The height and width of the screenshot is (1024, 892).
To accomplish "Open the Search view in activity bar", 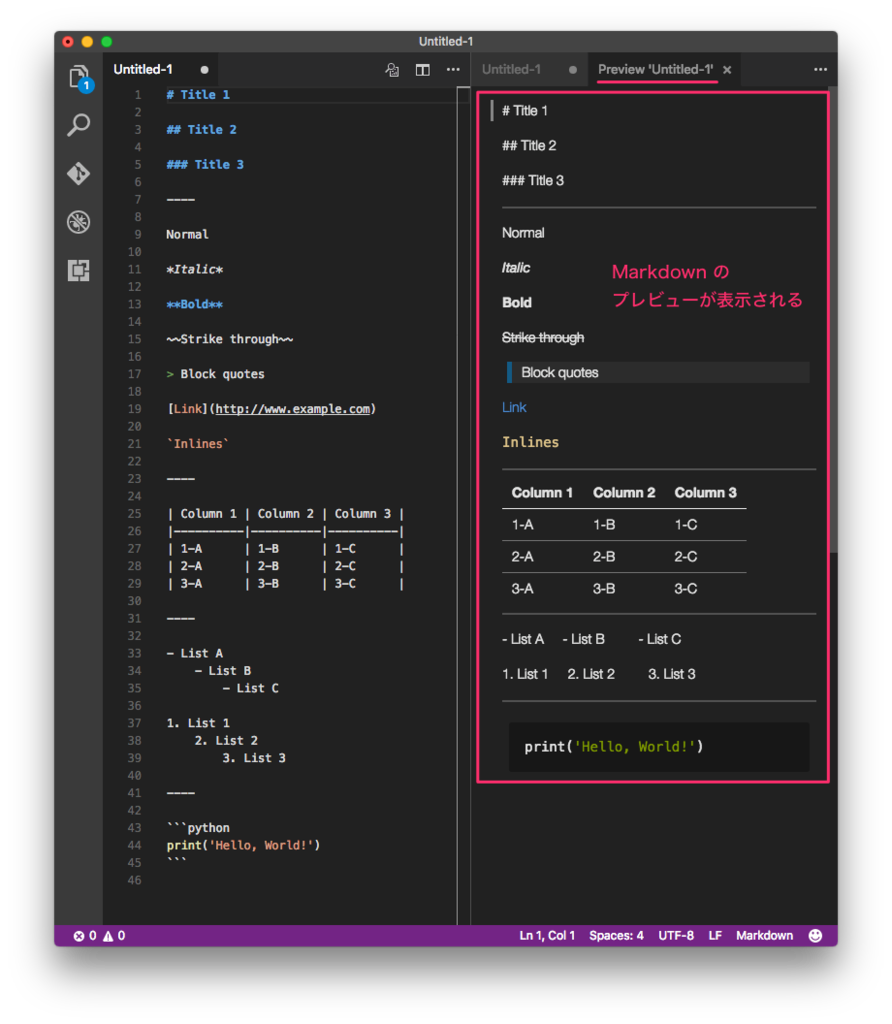I will point(79,125).
